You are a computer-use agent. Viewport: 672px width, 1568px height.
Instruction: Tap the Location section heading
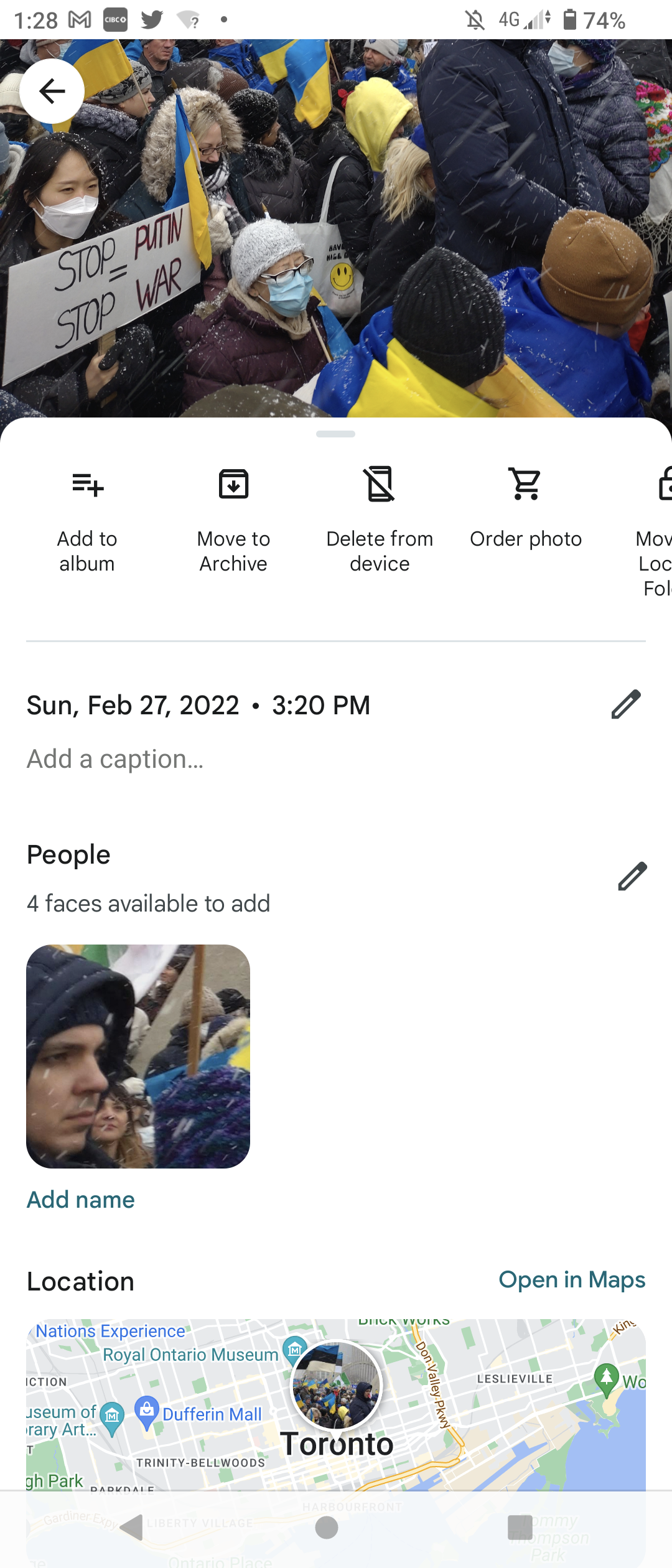click(x=80, y=1281)
